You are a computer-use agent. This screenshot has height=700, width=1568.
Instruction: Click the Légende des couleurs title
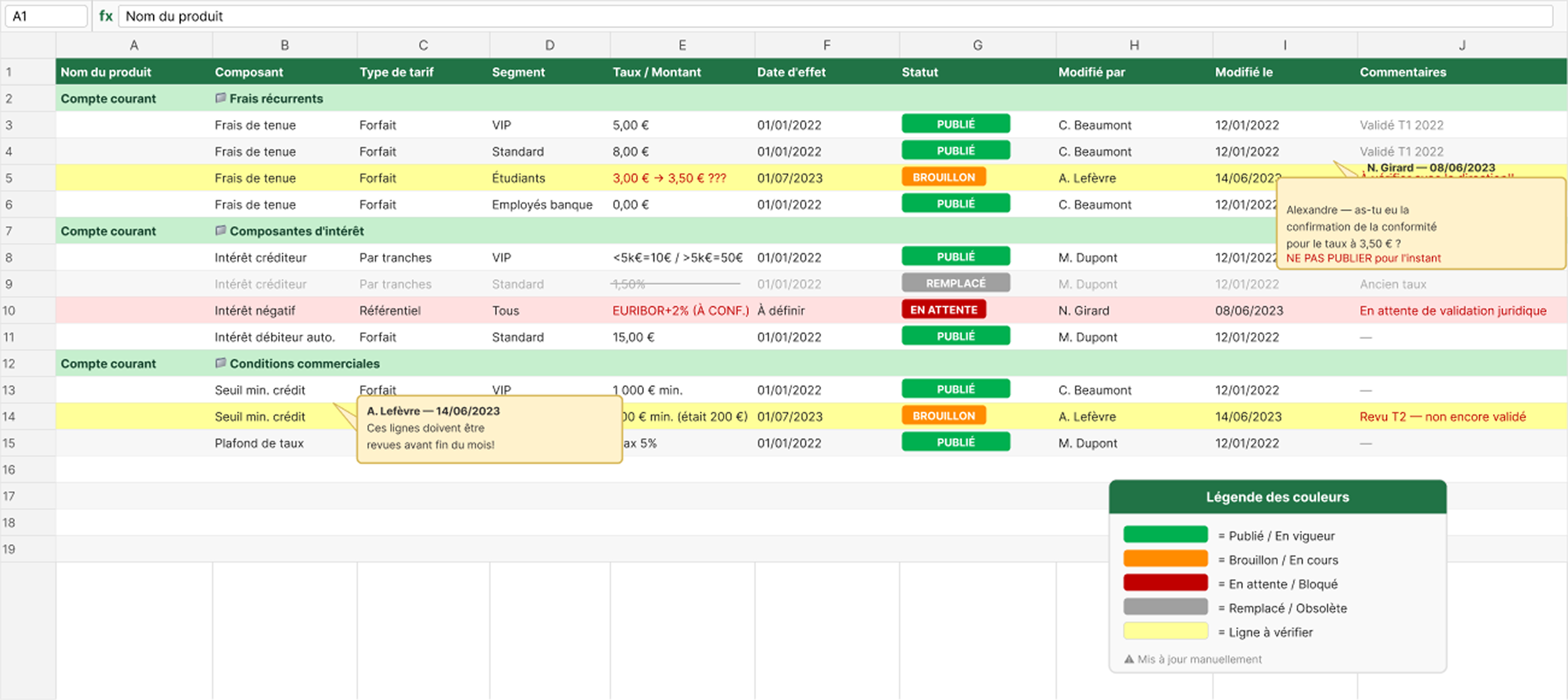[x=1278, y=497]
